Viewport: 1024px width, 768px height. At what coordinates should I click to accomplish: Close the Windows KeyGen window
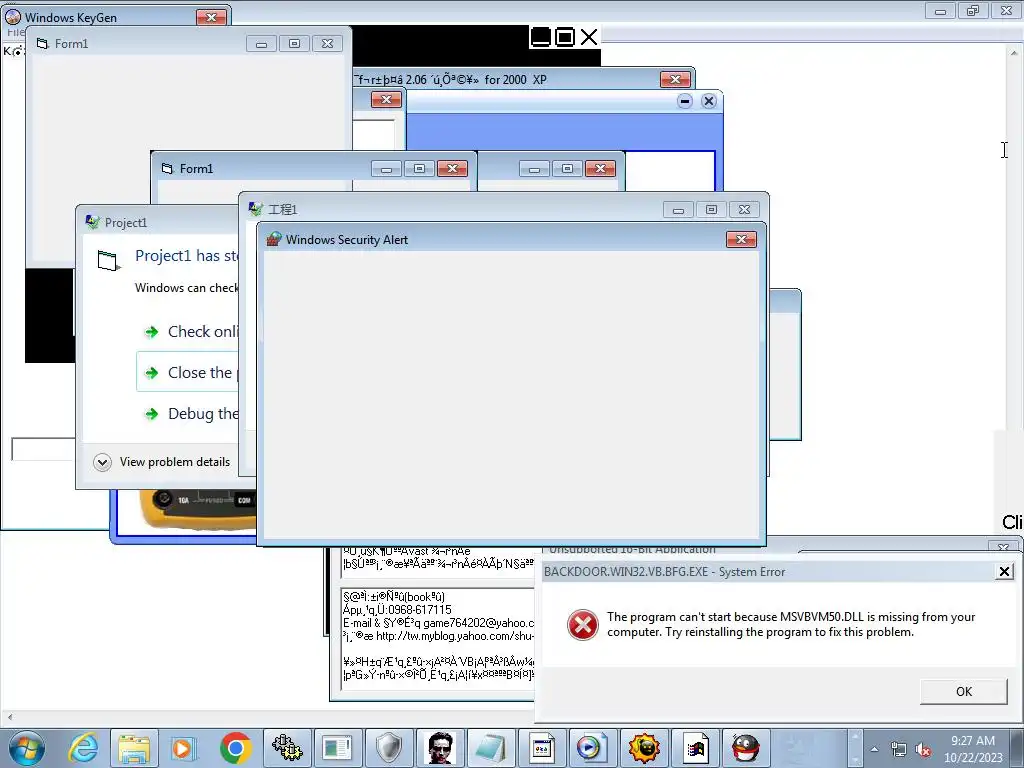click(211, 18)
